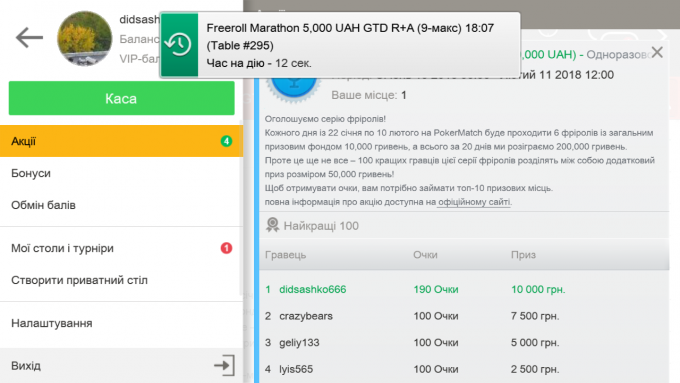Click the exit door arrow icon

point(225,365)
